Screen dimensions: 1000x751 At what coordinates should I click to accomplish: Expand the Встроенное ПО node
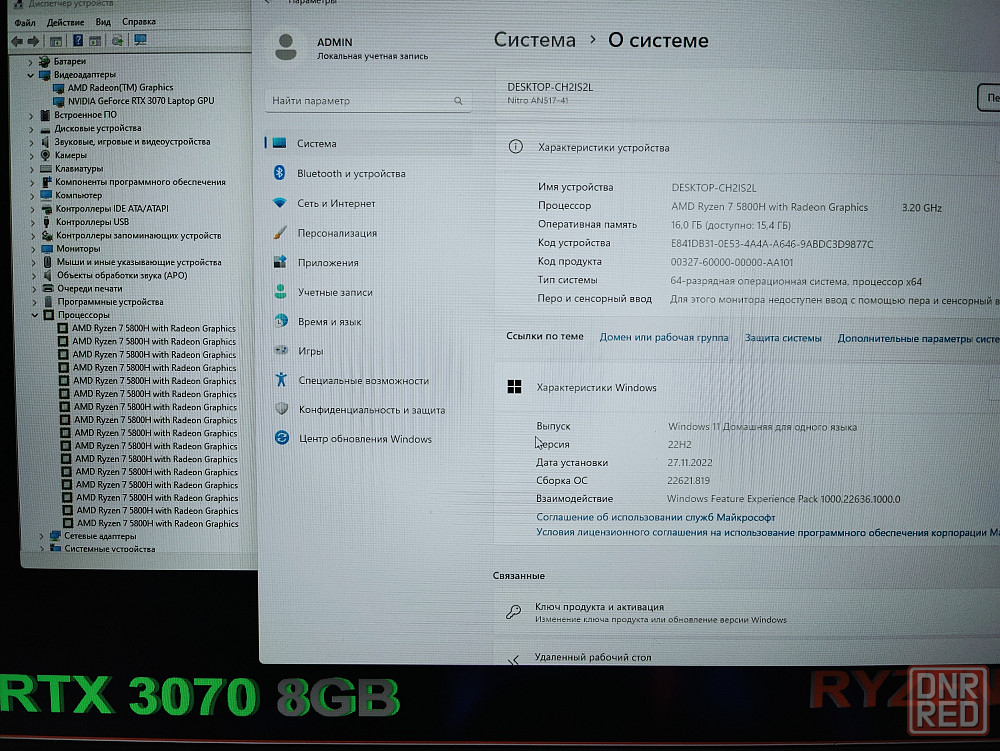[x=31, y=116]
